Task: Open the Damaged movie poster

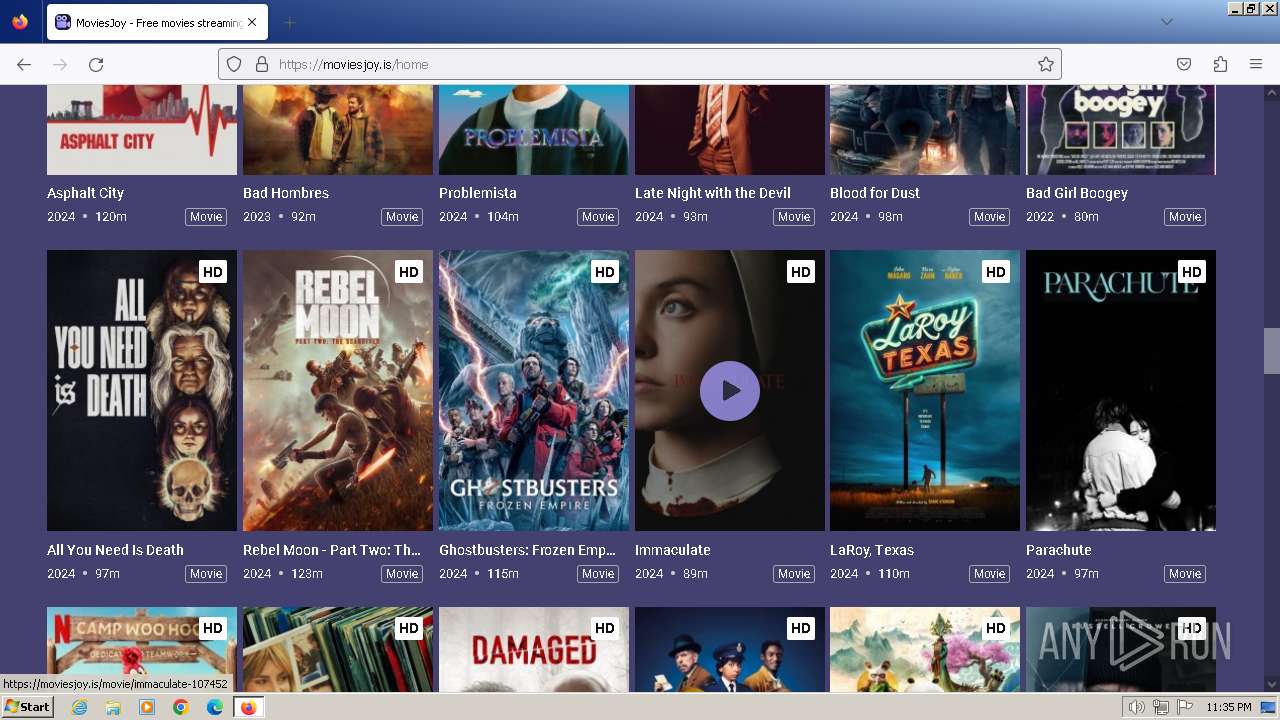Action: pyautogui.click(x=534, y=649)
